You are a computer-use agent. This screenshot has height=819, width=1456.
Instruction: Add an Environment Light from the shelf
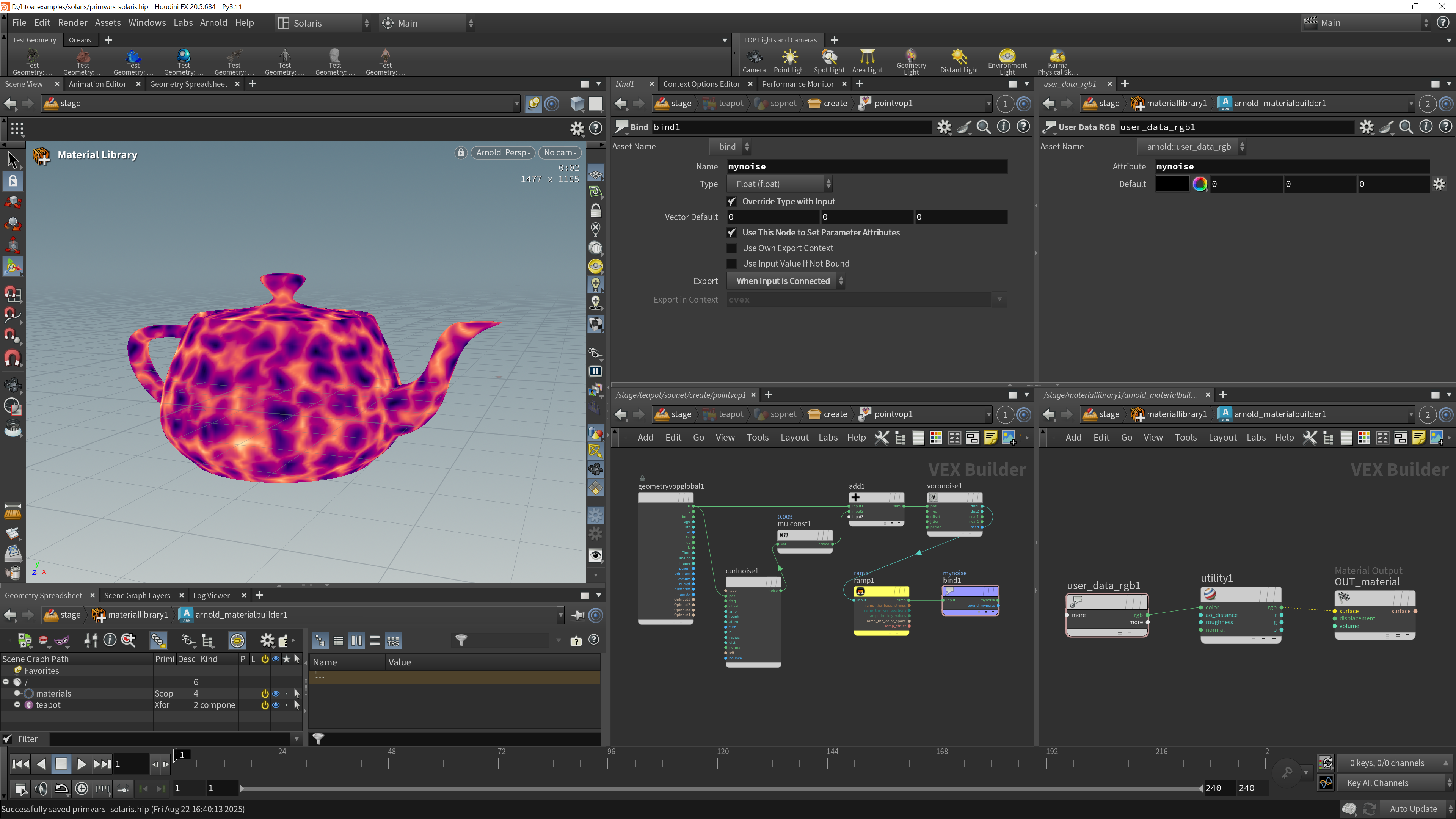pos(1007,61)
